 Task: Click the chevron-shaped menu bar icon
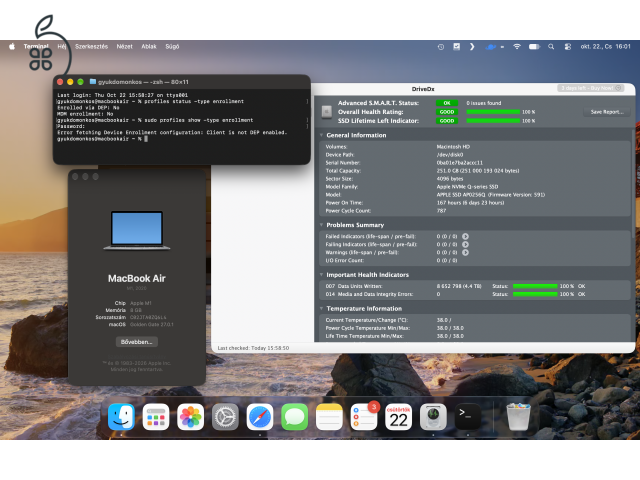(472, 47)
